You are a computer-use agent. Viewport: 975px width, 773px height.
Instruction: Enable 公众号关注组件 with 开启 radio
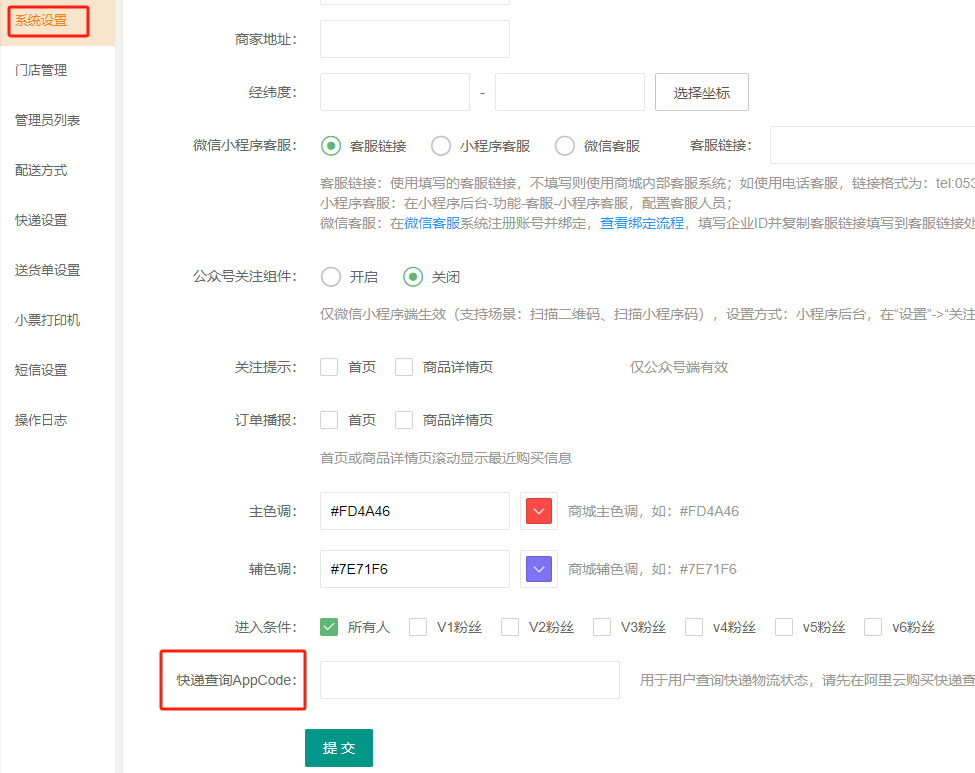(331, 277)
